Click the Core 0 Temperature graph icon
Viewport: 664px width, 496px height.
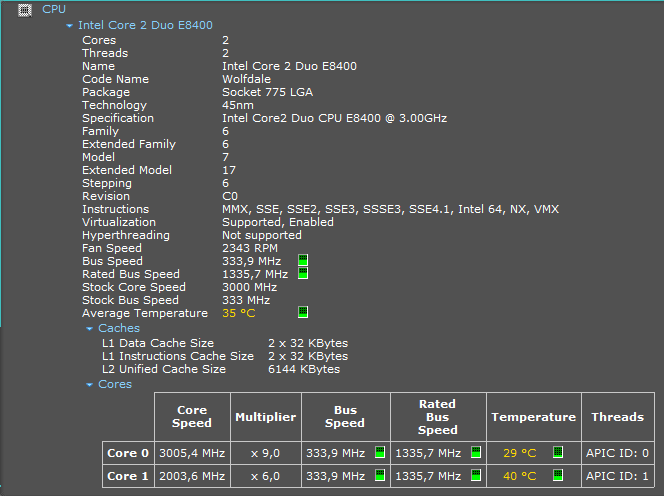558,452
